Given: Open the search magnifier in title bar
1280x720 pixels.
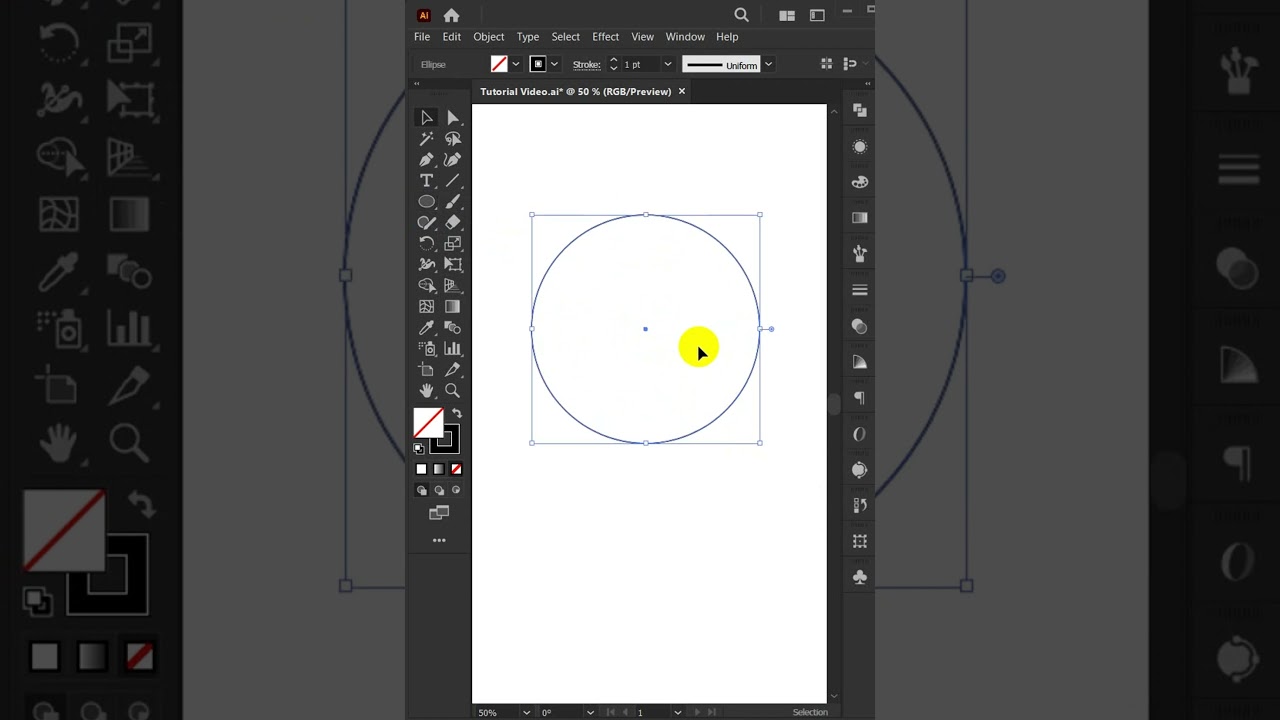Looking at the screenshot, I should pyautogui.click(x=742, y=15).
